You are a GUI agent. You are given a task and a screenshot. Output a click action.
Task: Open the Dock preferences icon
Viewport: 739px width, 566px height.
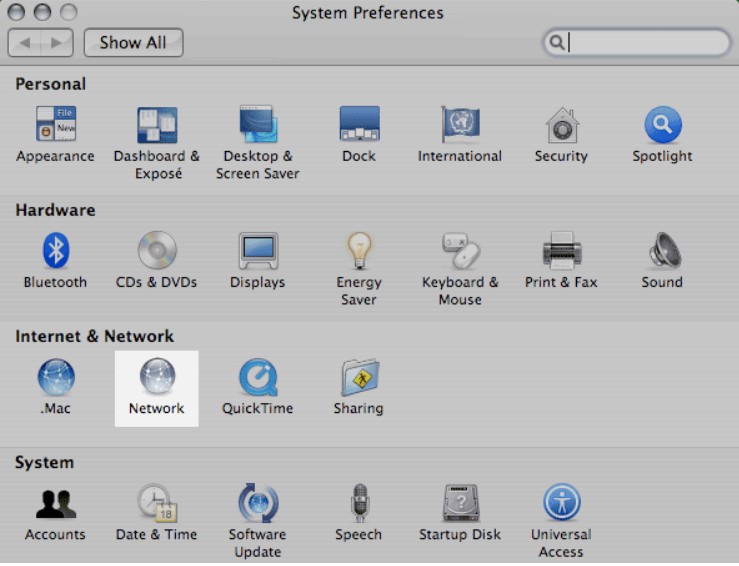(x=359, y=124)
